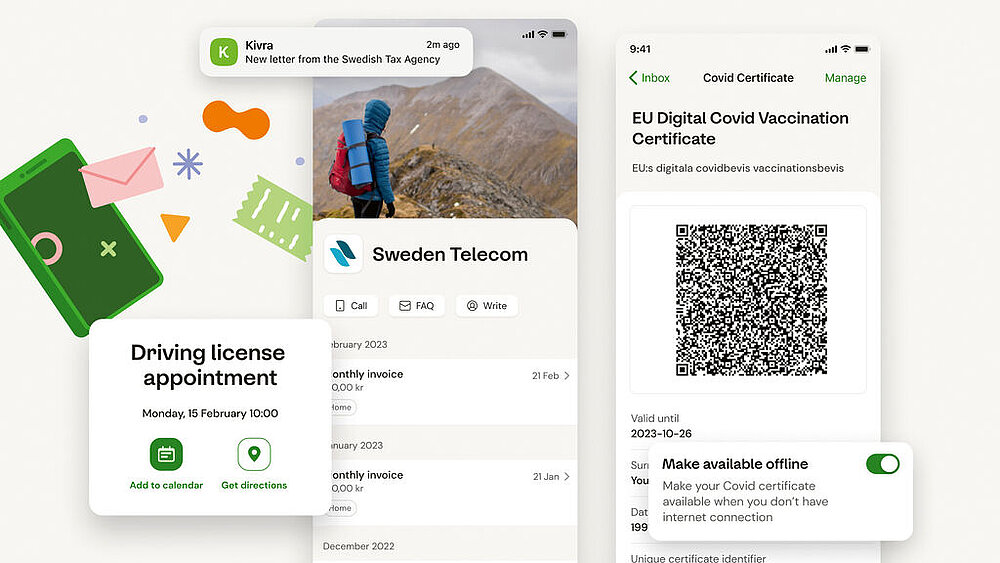Tap the Covid certificate QR code
The image size is (1000, 563).
pyautogui.click(x=751, y=300)
